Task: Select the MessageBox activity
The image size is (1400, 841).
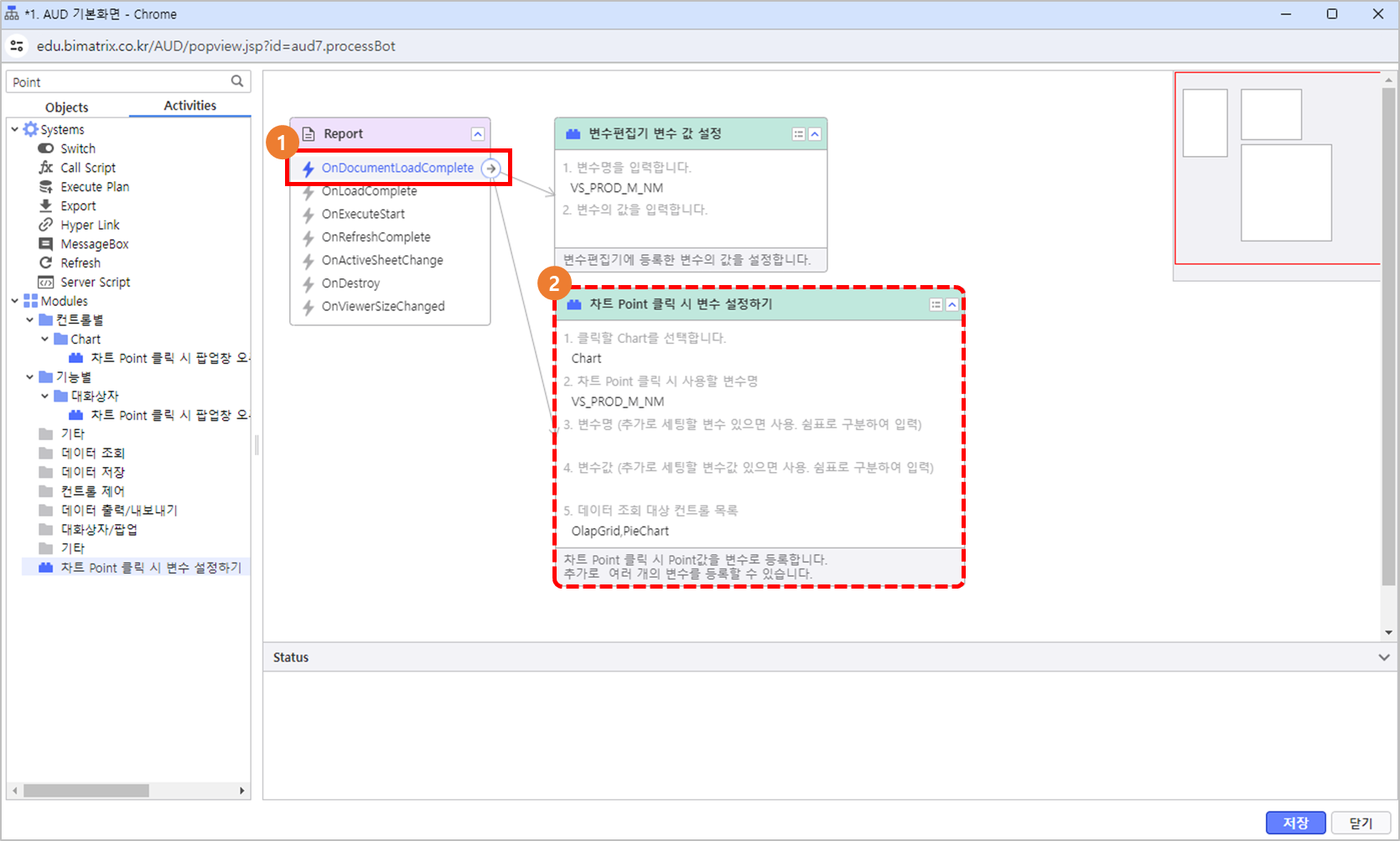Action: pyautogui.click(x=95, y=244)
